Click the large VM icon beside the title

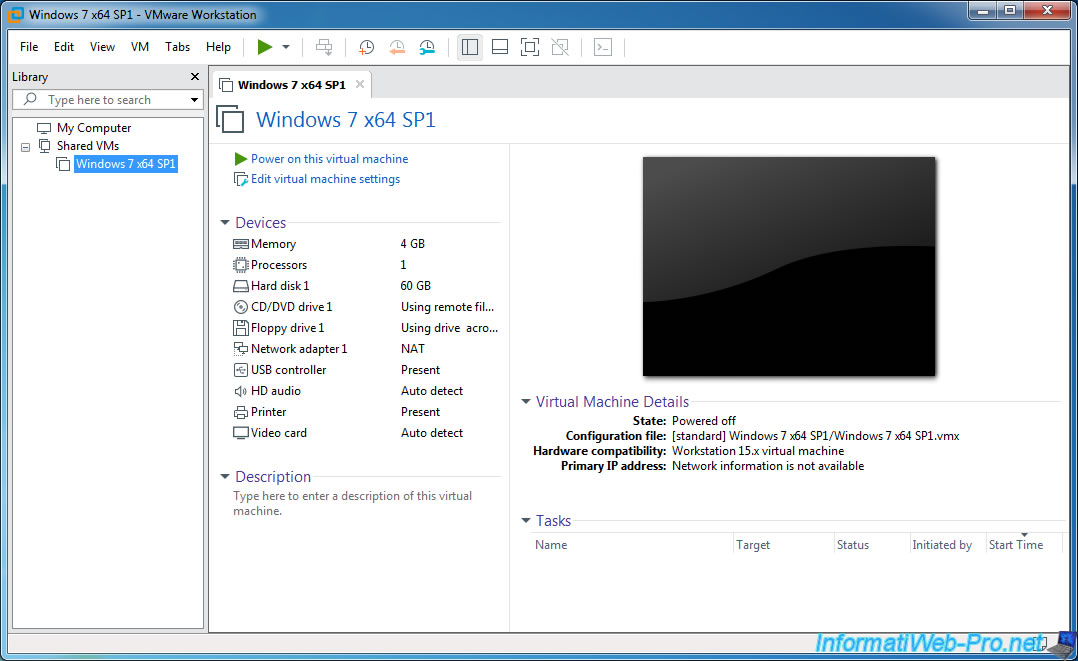[230, 119]
